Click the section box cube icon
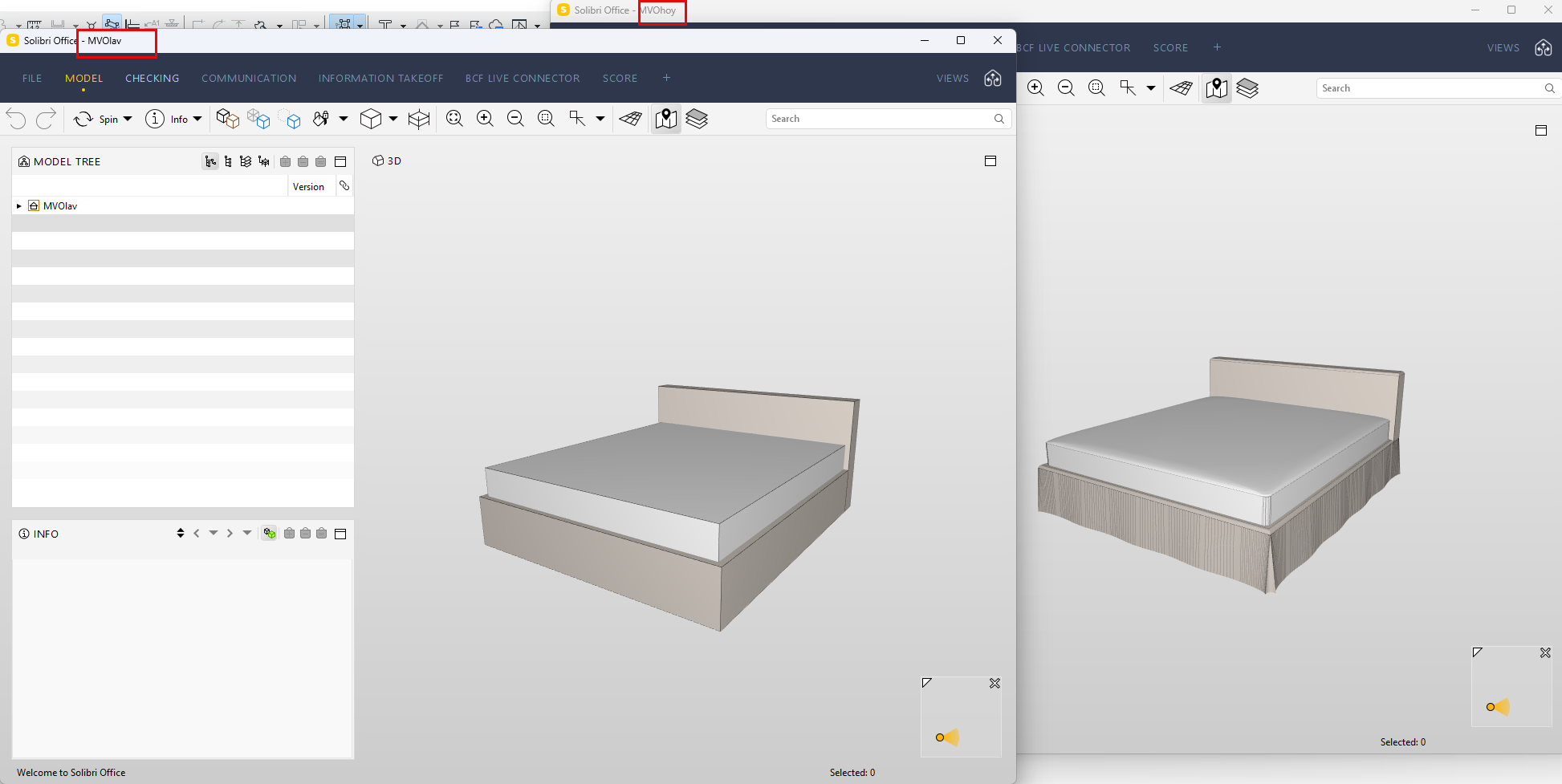The height and width of the screenshot is (784, 1562). [x=419, y=119]
